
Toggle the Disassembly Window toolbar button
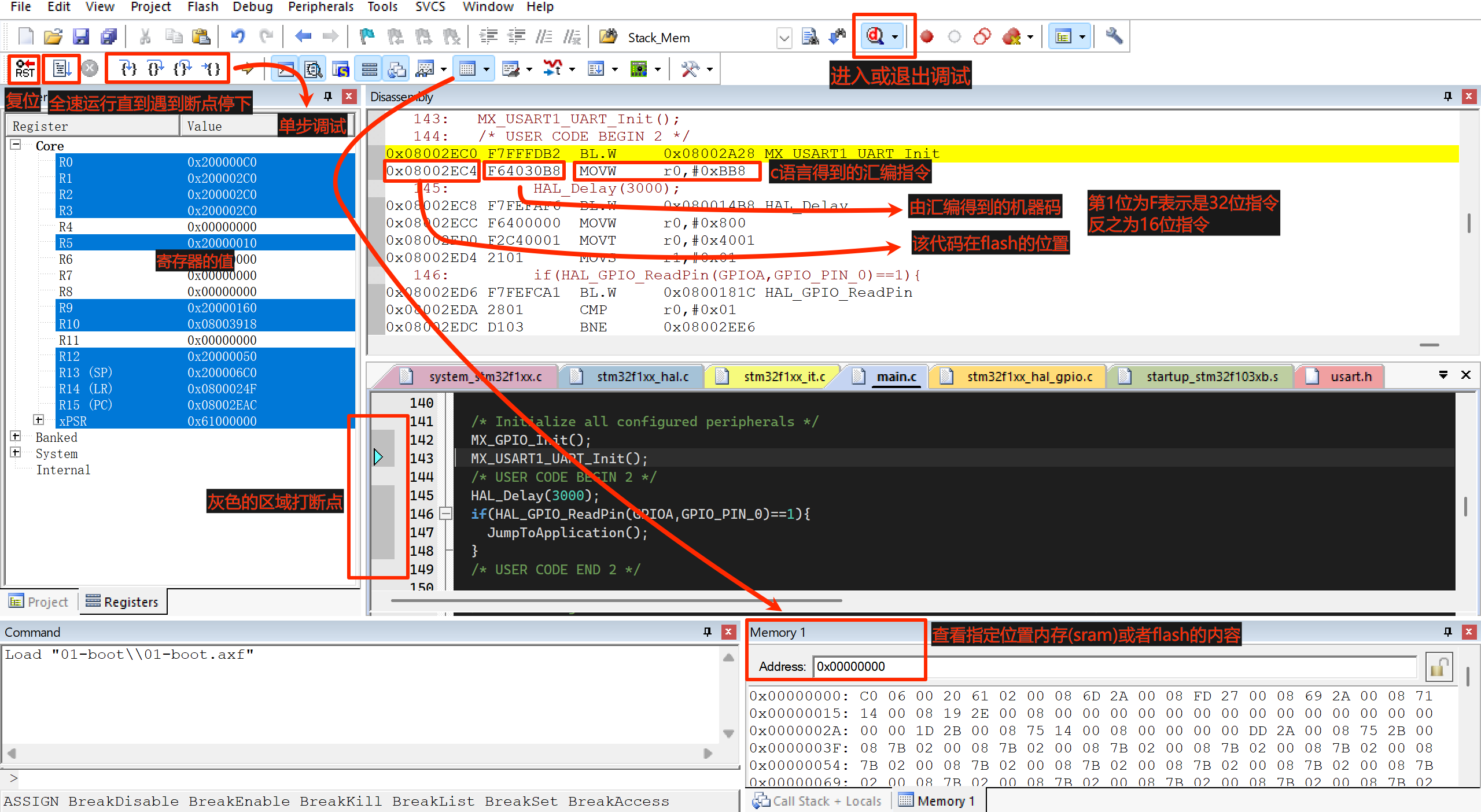point(313,69)
